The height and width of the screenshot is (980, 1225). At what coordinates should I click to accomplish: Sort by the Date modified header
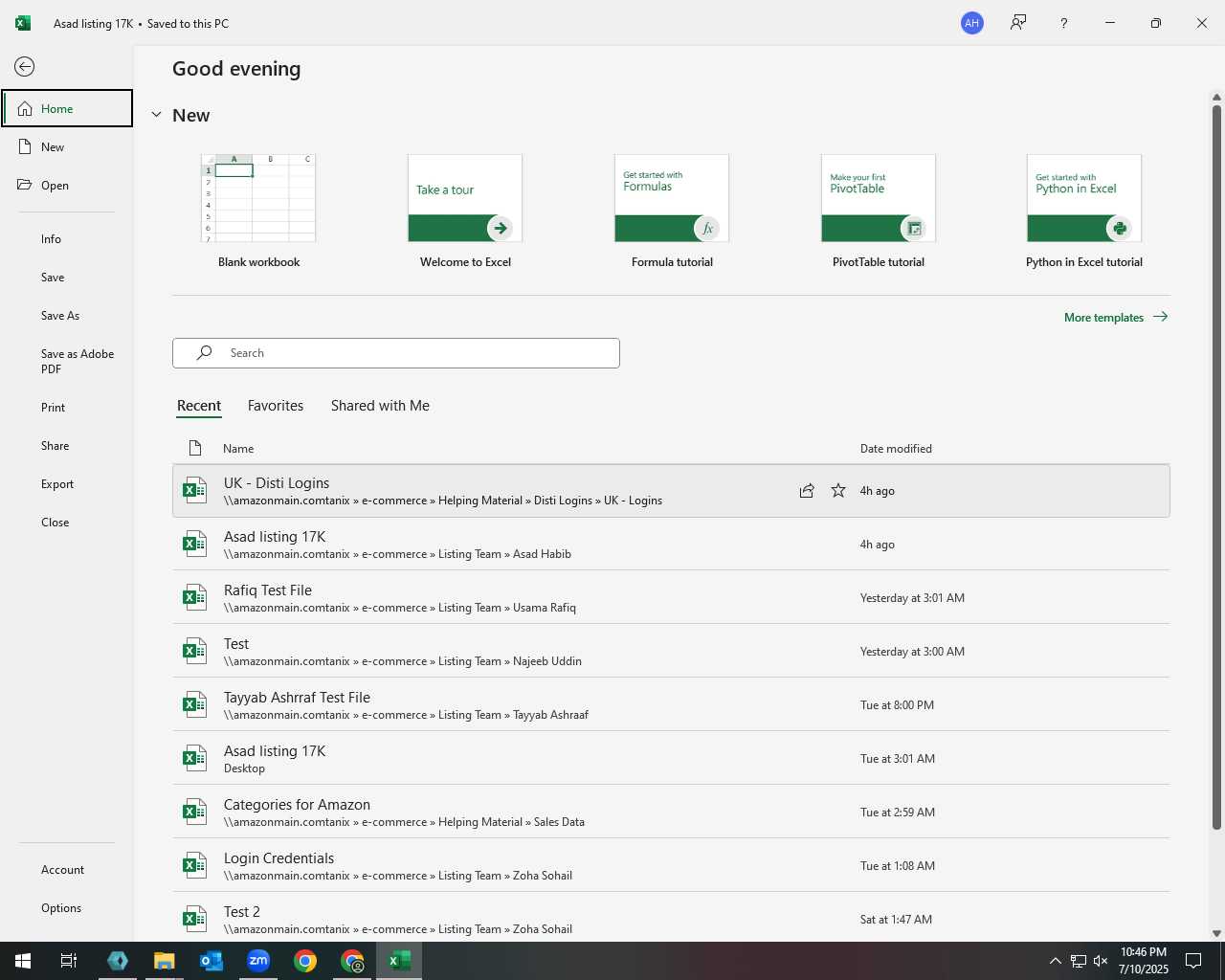(x=896, y=449)
